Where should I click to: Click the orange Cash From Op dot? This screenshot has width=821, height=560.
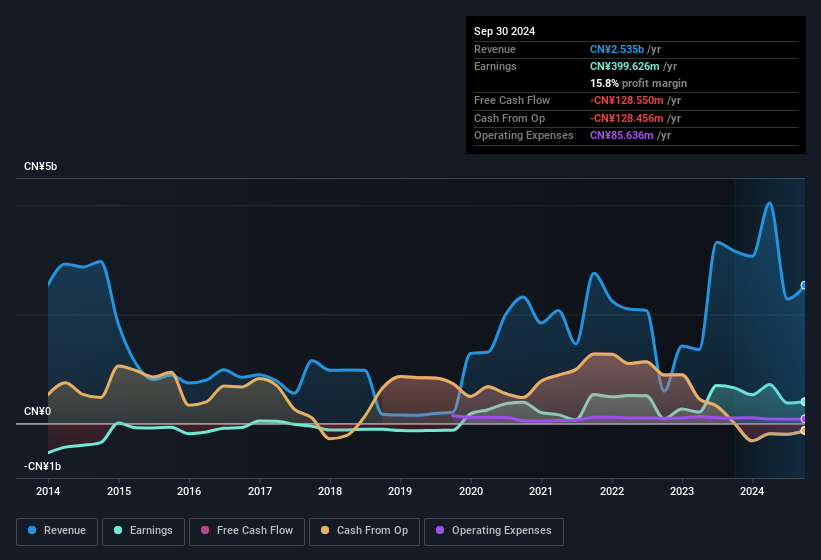point(325,530)
